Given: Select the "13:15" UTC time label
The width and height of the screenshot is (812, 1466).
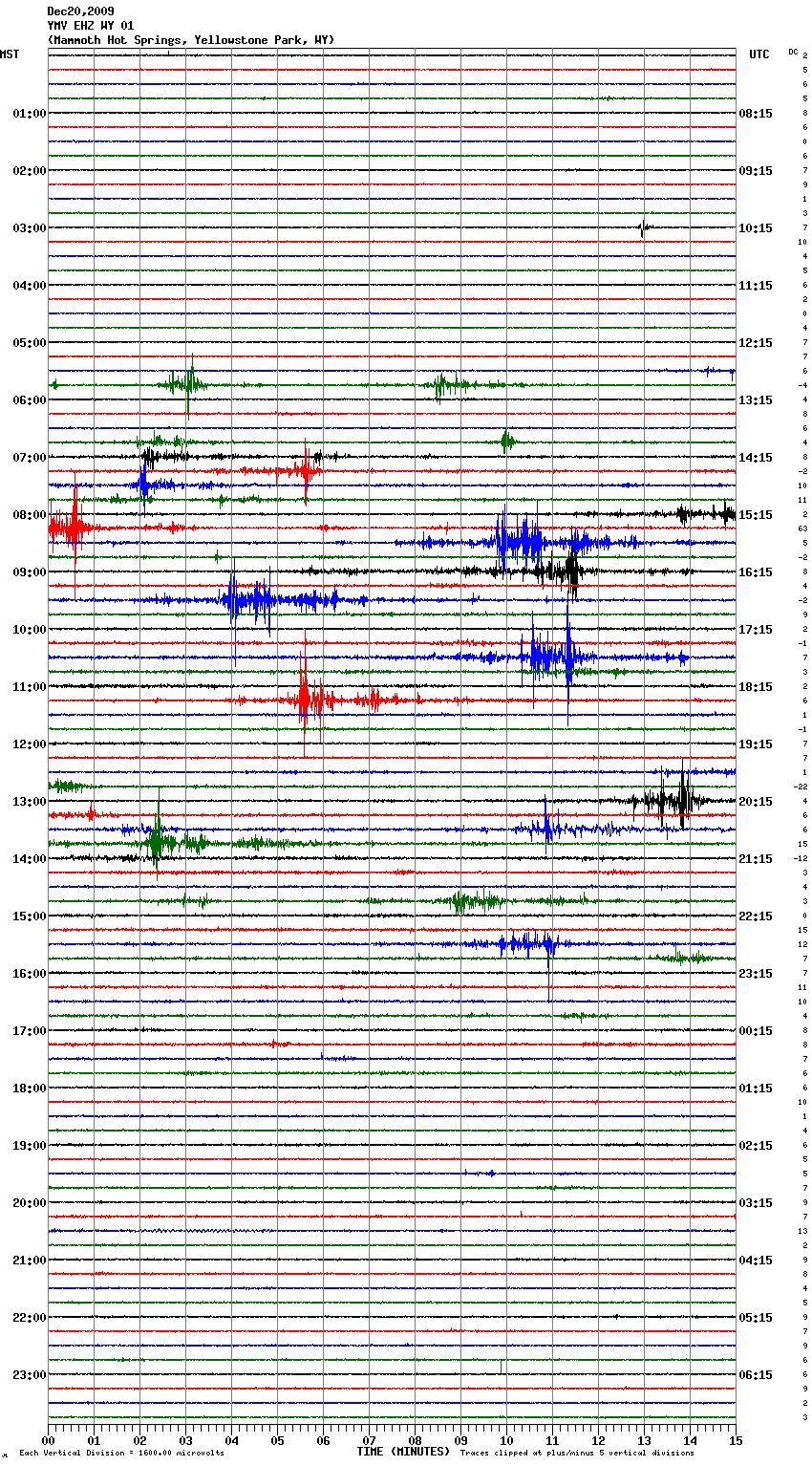Looking at the screenshot, I should click(x=756, y=400).
